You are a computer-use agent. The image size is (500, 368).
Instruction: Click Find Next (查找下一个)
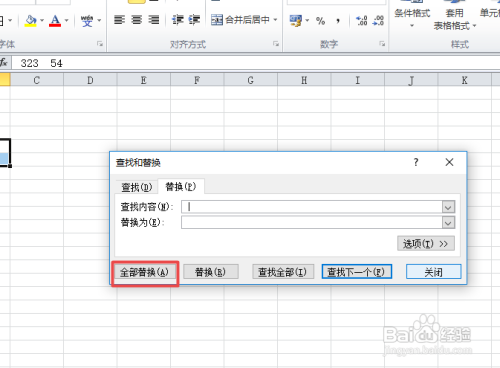pos(357,272)
